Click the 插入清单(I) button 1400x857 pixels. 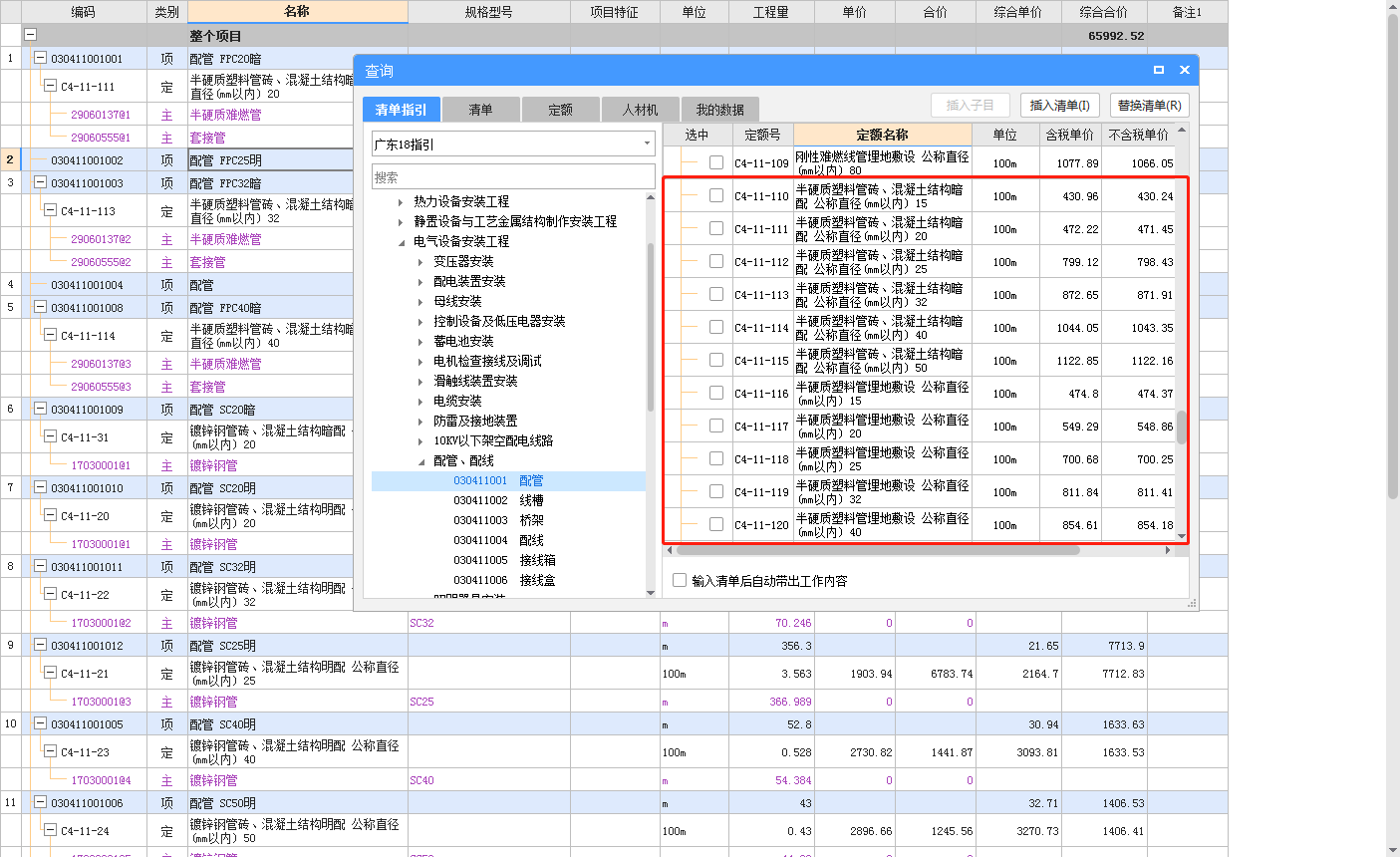(x=1059, y=105)
